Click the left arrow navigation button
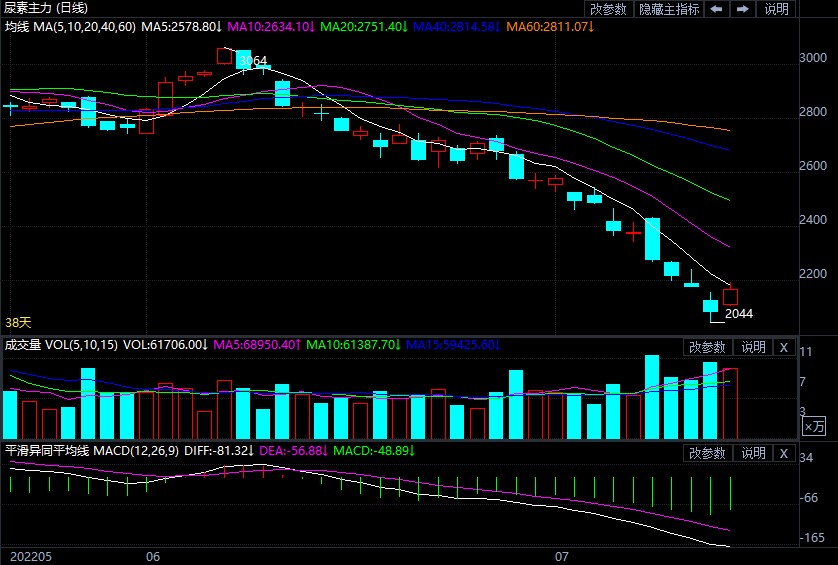Viewport: 838px width, 565px height. [717, 9]
